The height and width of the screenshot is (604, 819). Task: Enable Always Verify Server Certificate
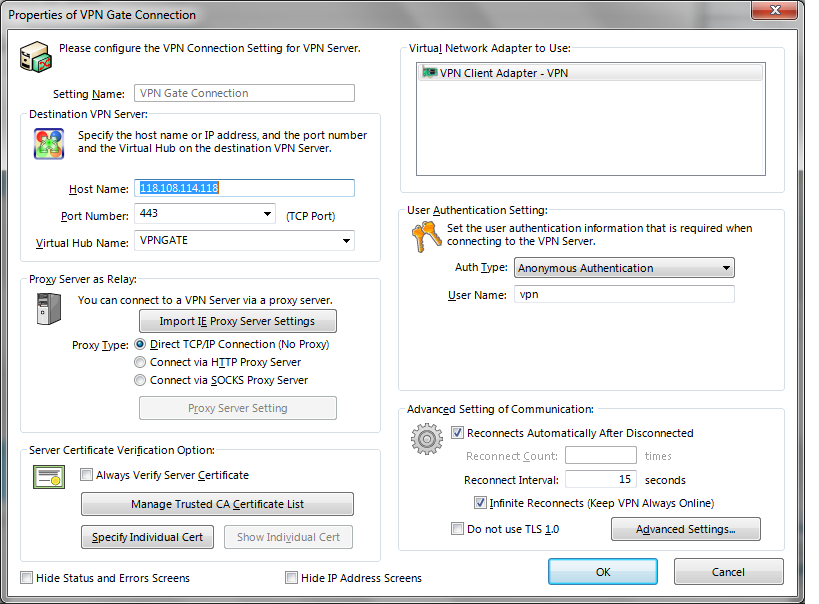point(87,475)
